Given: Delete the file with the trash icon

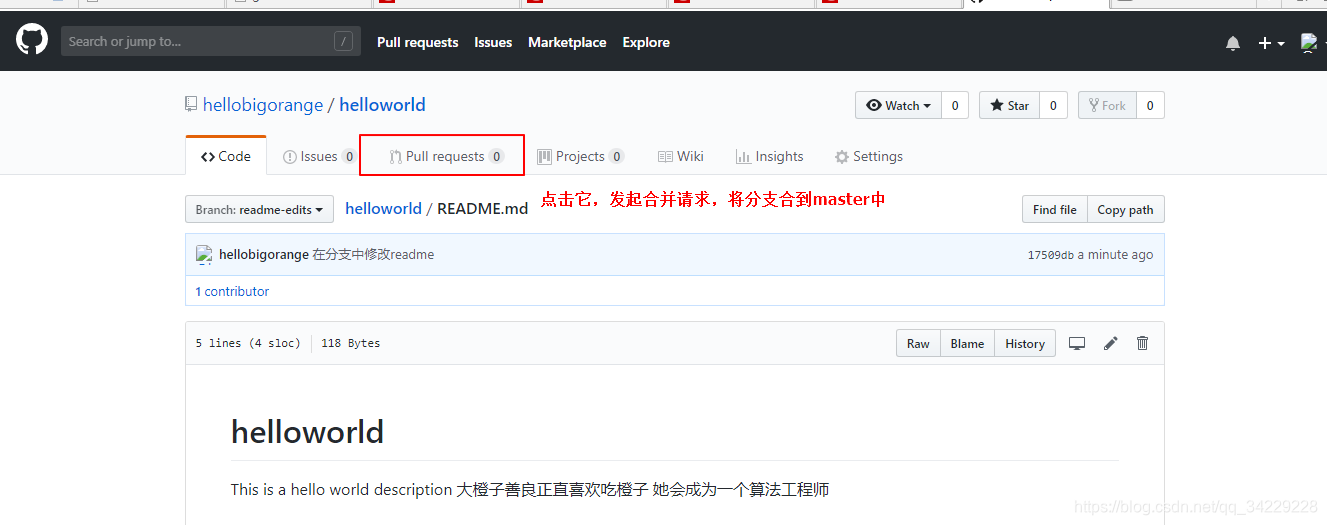Looking at the screenshot, I should click(1143, 343).
